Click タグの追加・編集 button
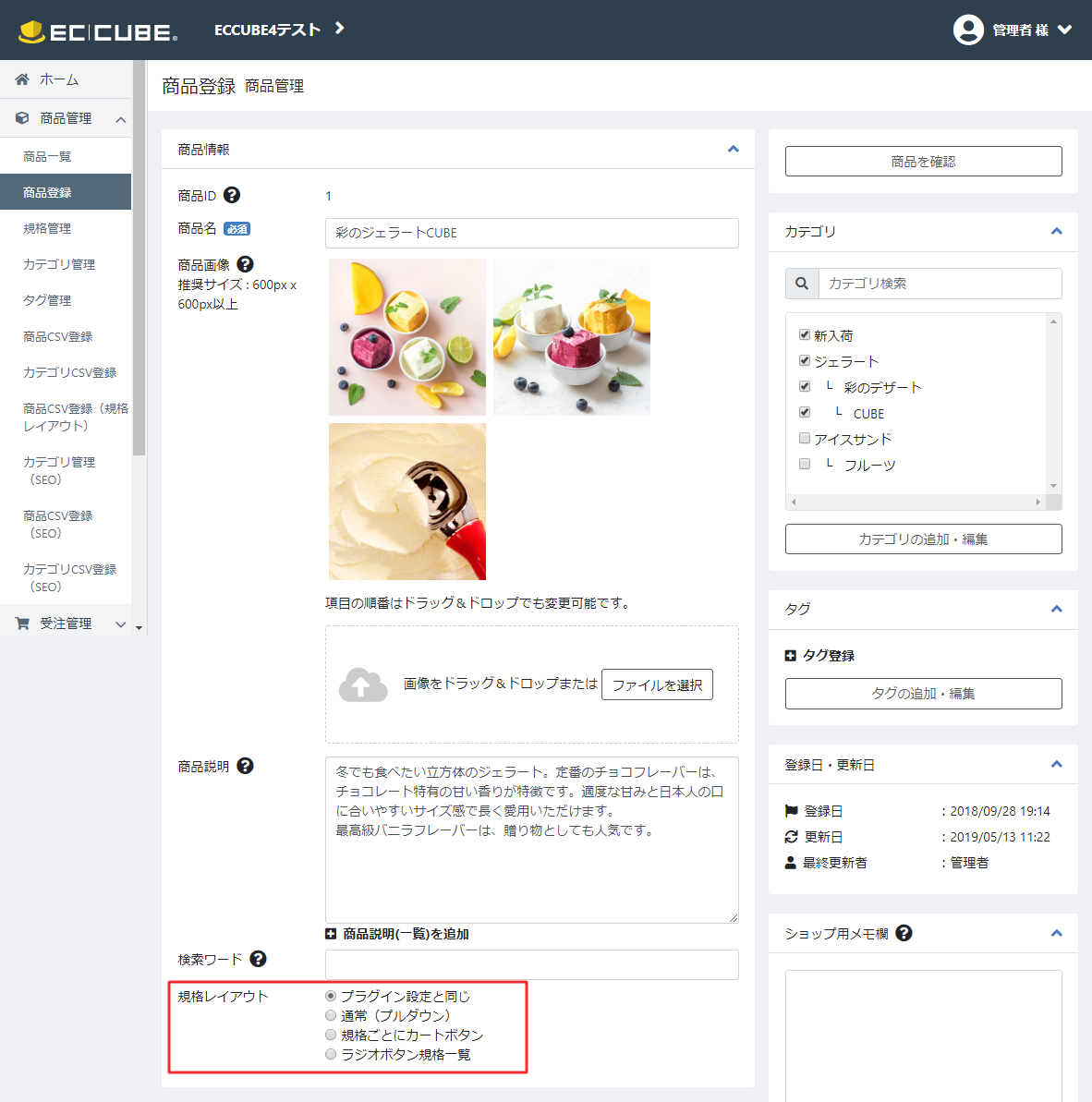This screenshot has width=1092, height=1102. point(923,694)
